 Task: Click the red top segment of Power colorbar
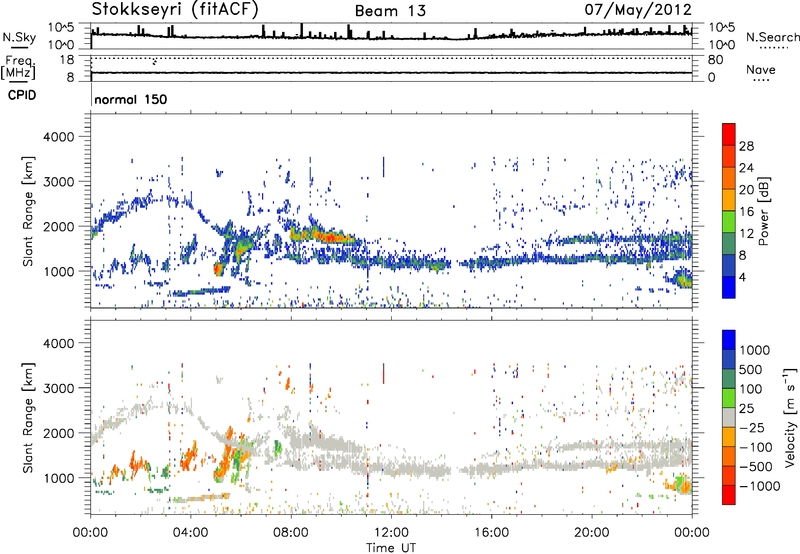tap(729, 134)
